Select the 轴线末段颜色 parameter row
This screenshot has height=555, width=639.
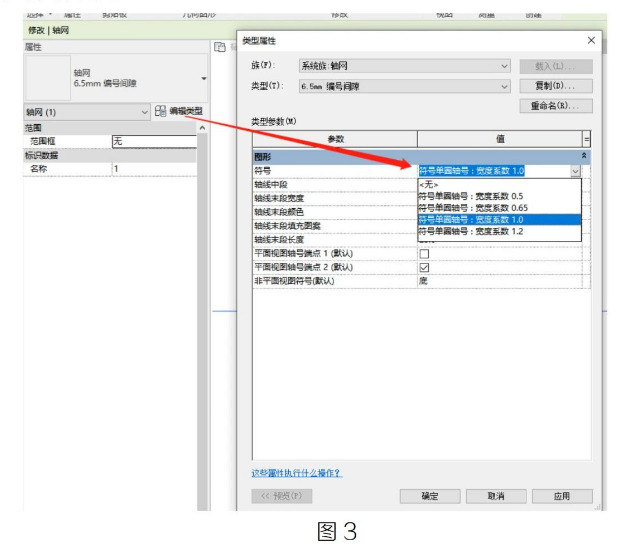(335, 212)
